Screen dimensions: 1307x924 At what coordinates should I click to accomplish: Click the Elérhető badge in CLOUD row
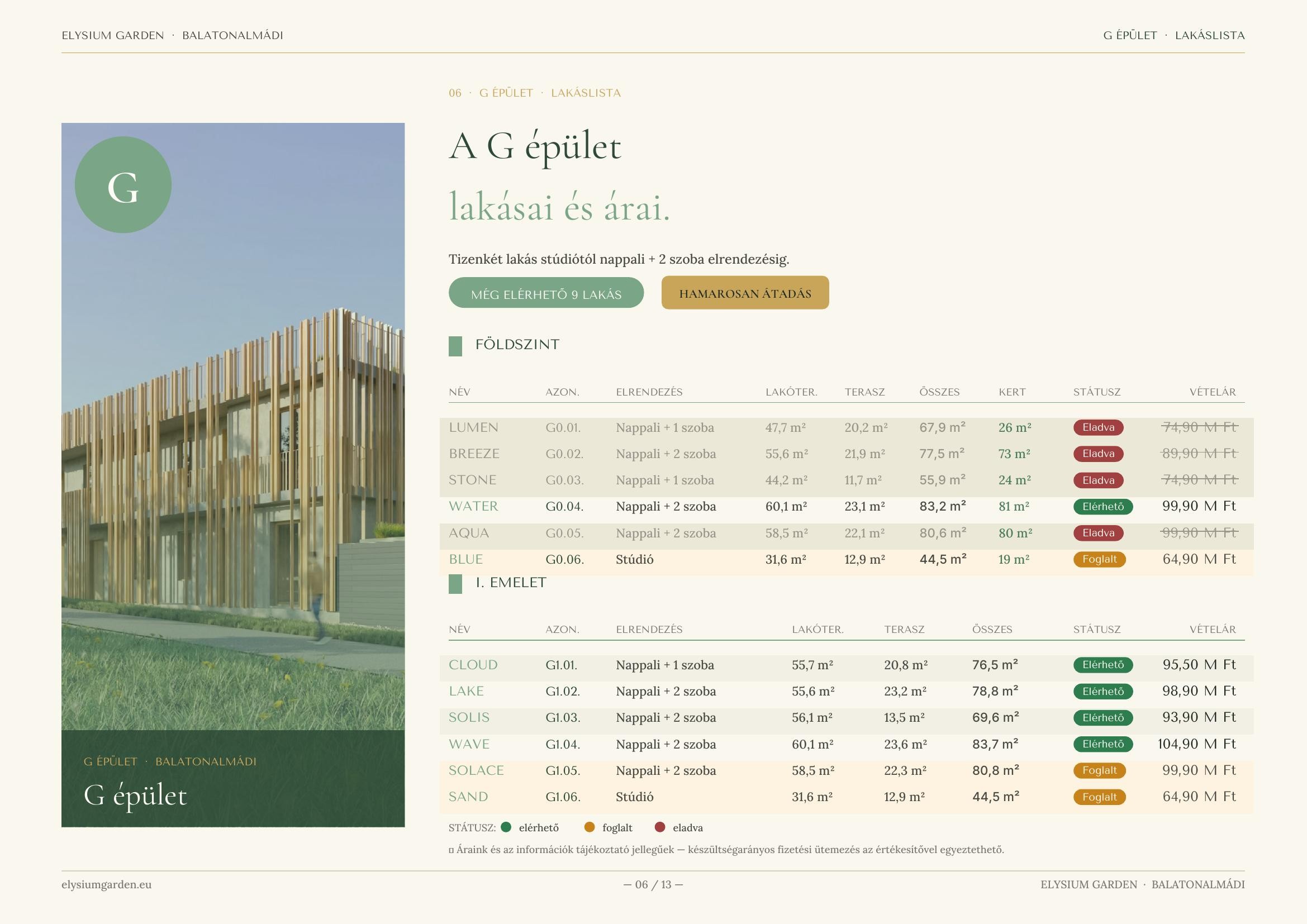coord(1102,665)
